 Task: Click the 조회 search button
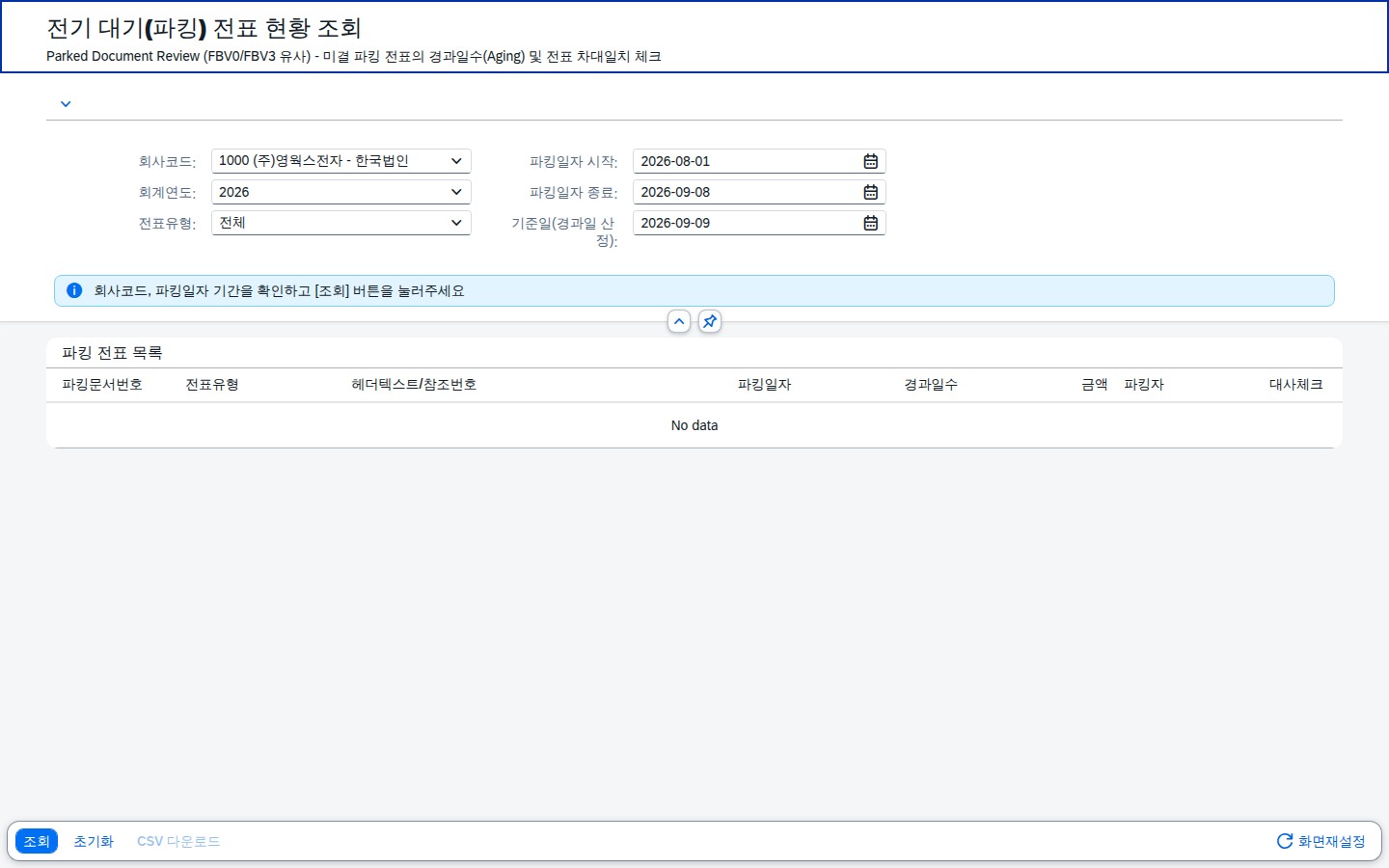pyautogui.click(x=37, y=841)
